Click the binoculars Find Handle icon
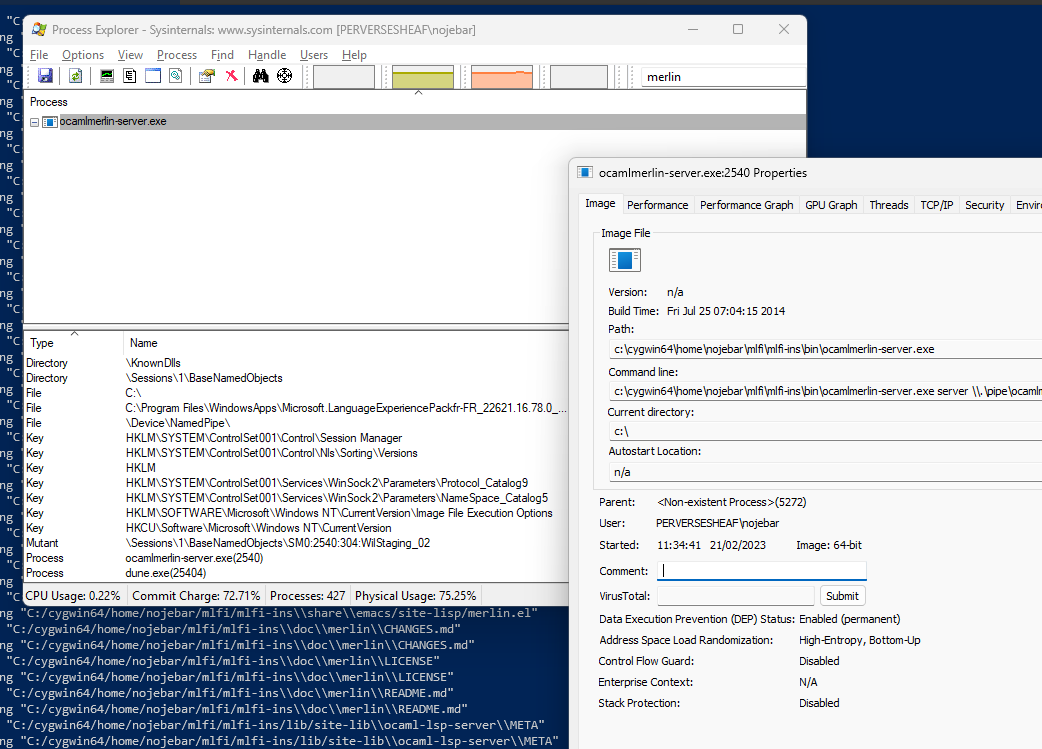 click(x=260, y=76)
